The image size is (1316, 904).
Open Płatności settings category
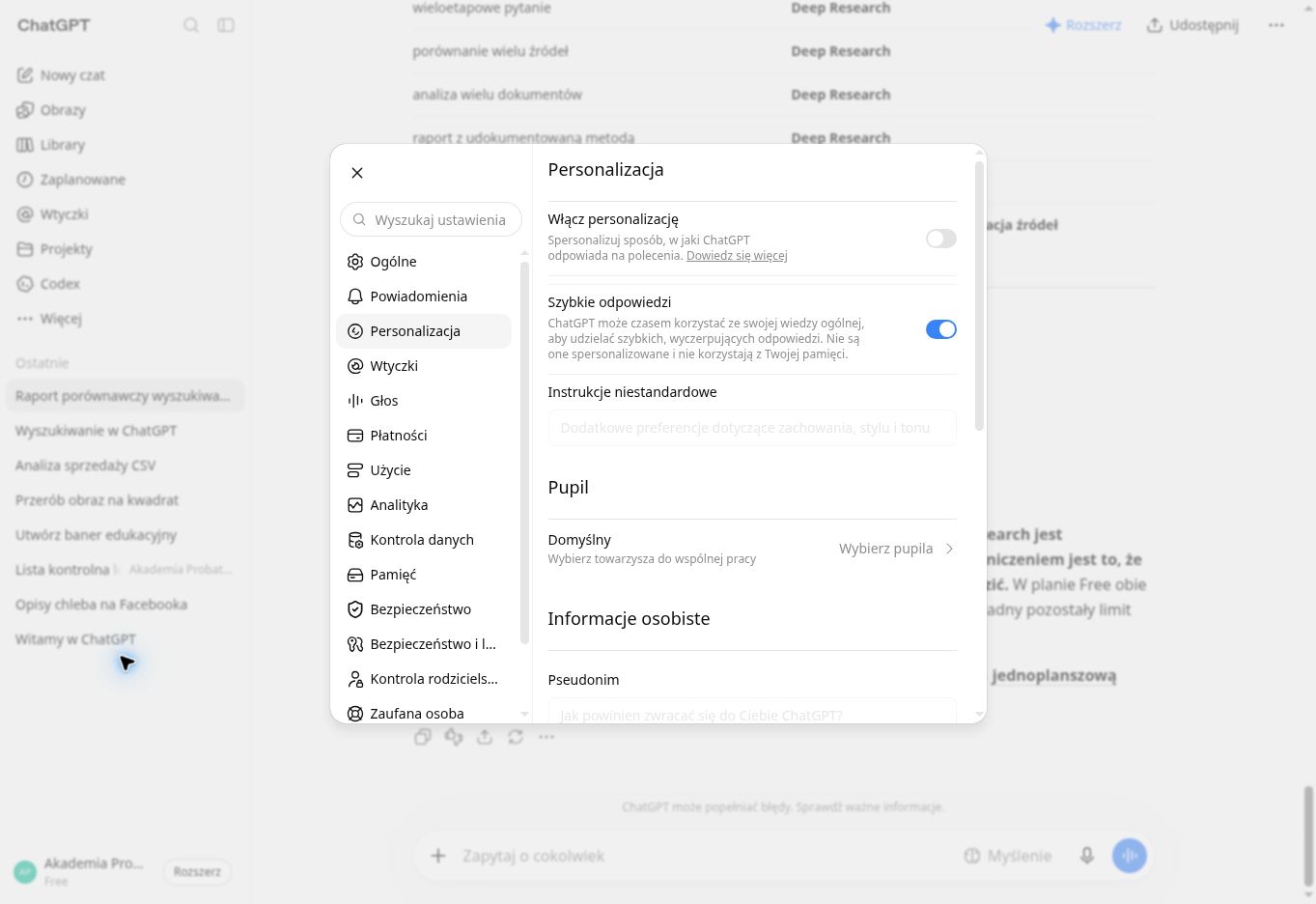(424, 436)
